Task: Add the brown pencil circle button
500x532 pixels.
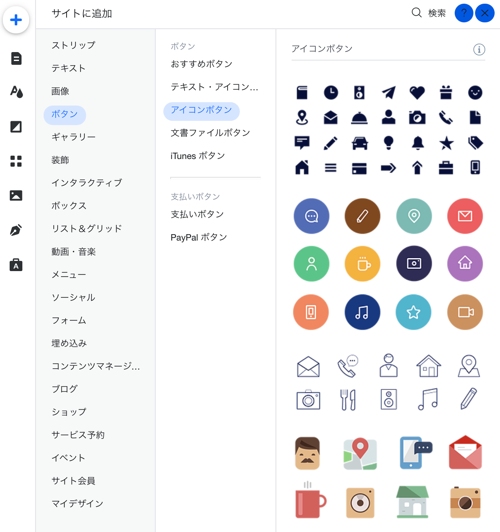Action: [x=362, y=216]
